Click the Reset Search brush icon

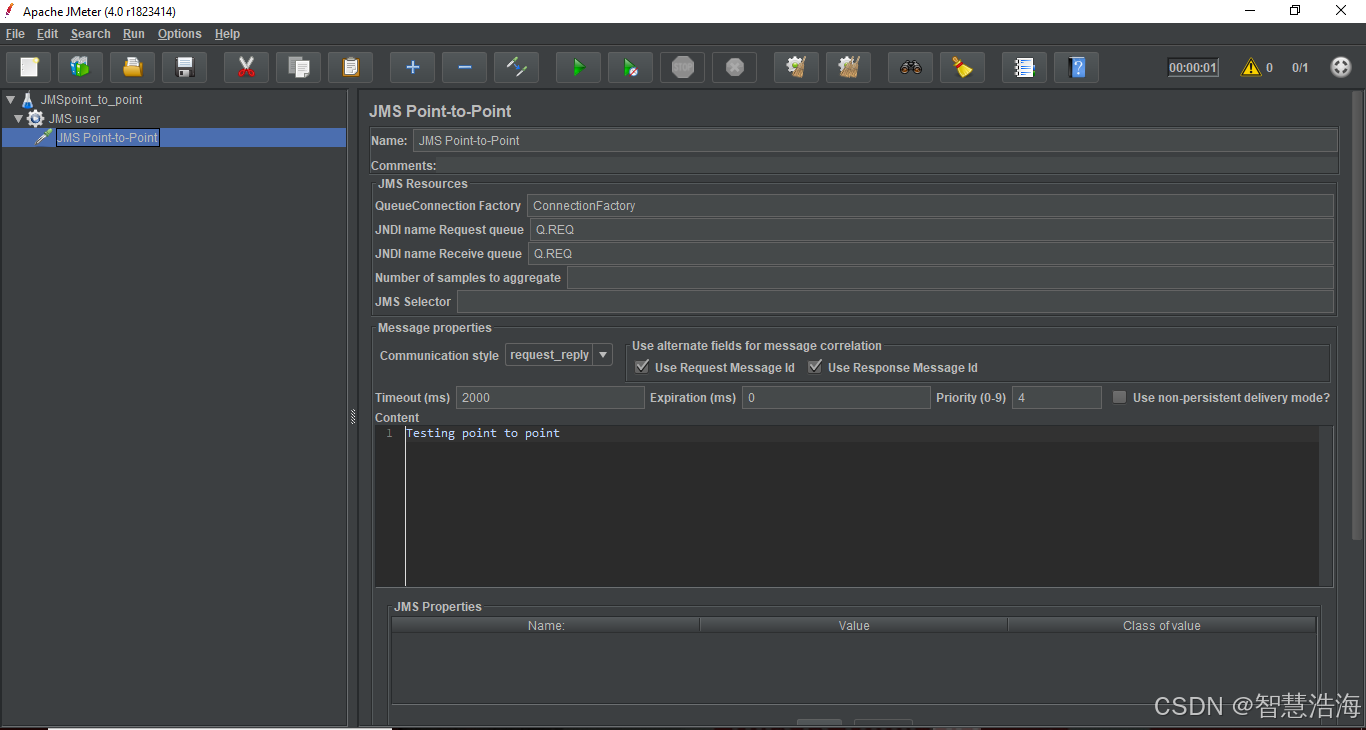tap(963, 67)
